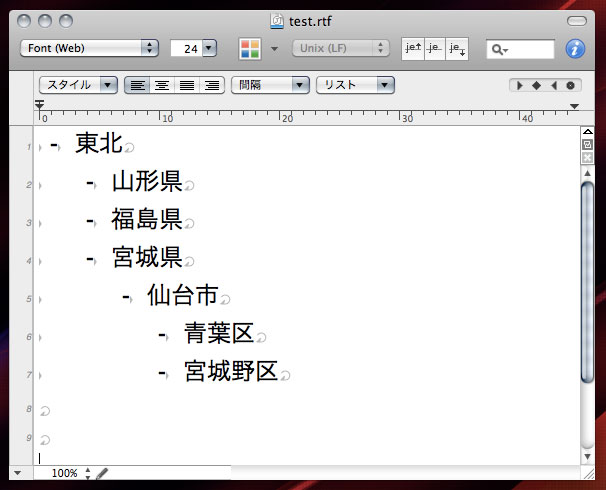Screen dimensions: 606x490
Task: Open the リスト list dropdown
Action: pos(355,85)
